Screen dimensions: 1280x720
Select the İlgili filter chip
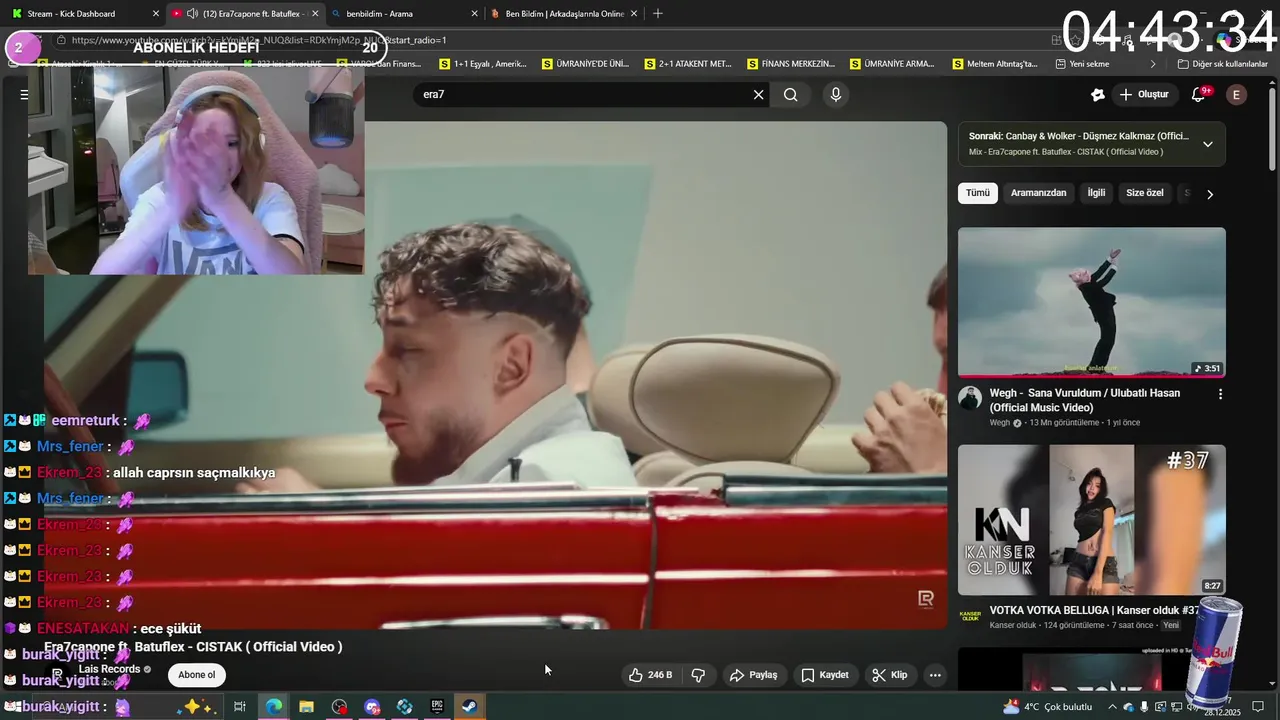coord(1096,193)
